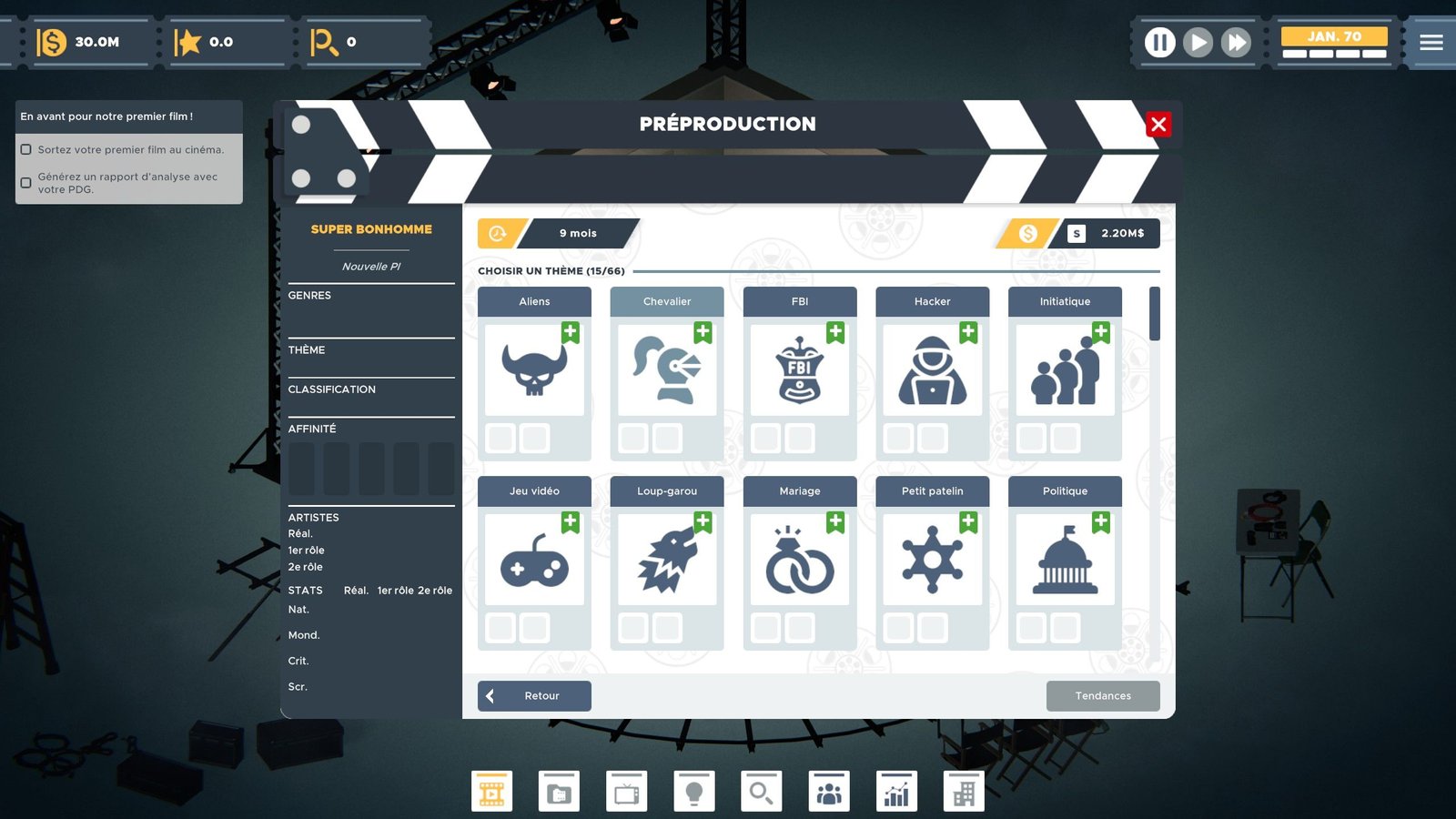This screenshot has width=1456, height=819.
Task: Select the Loup-garou werewolf theme
Action: tap(667, 560)
